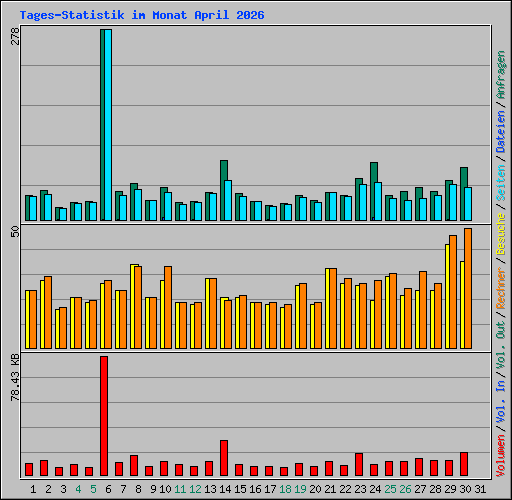Screen dimensions: 512x500
Task: Click the day '6' axis label
Action: point(108,489)
